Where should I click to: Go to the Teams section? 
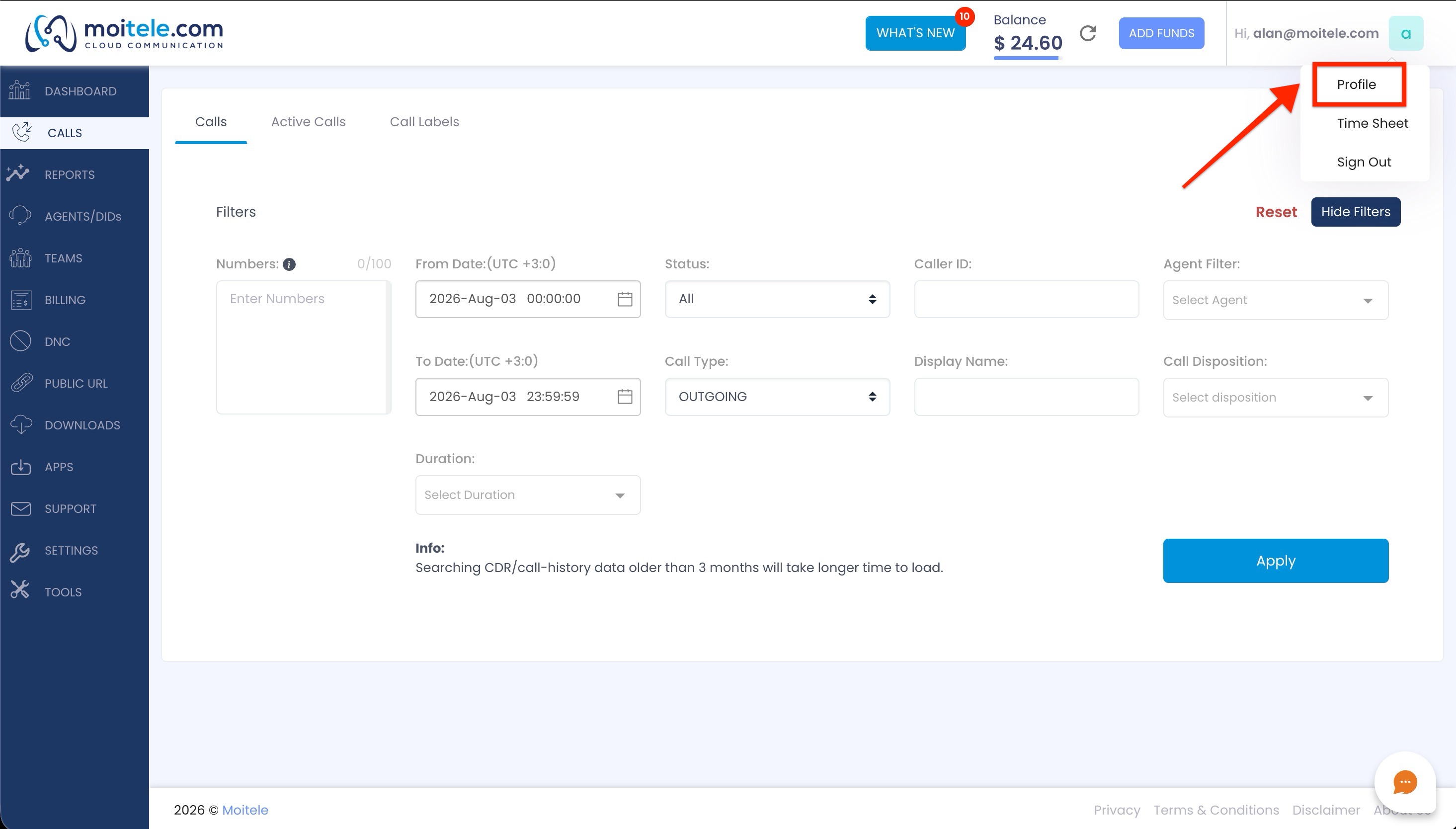pos(75,258)
